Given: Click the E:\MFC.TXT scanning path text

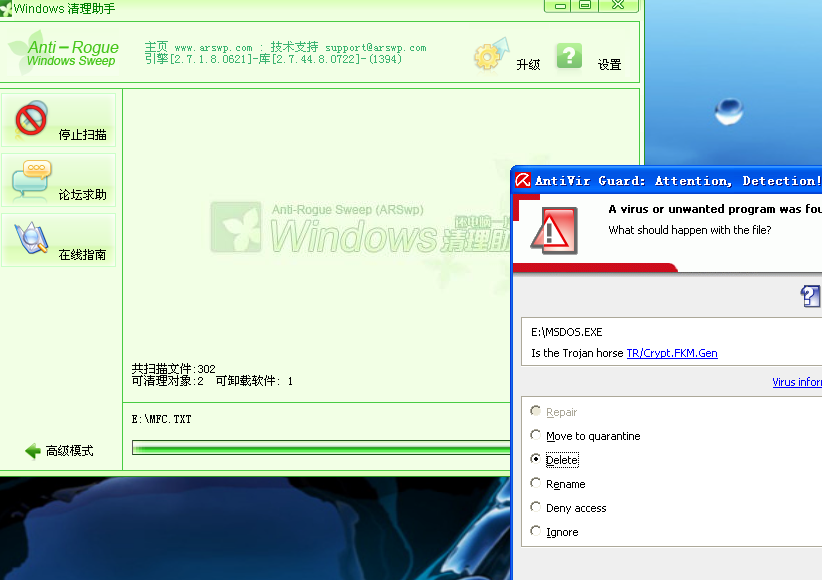Looking at the screenshot, I should 161,419.
